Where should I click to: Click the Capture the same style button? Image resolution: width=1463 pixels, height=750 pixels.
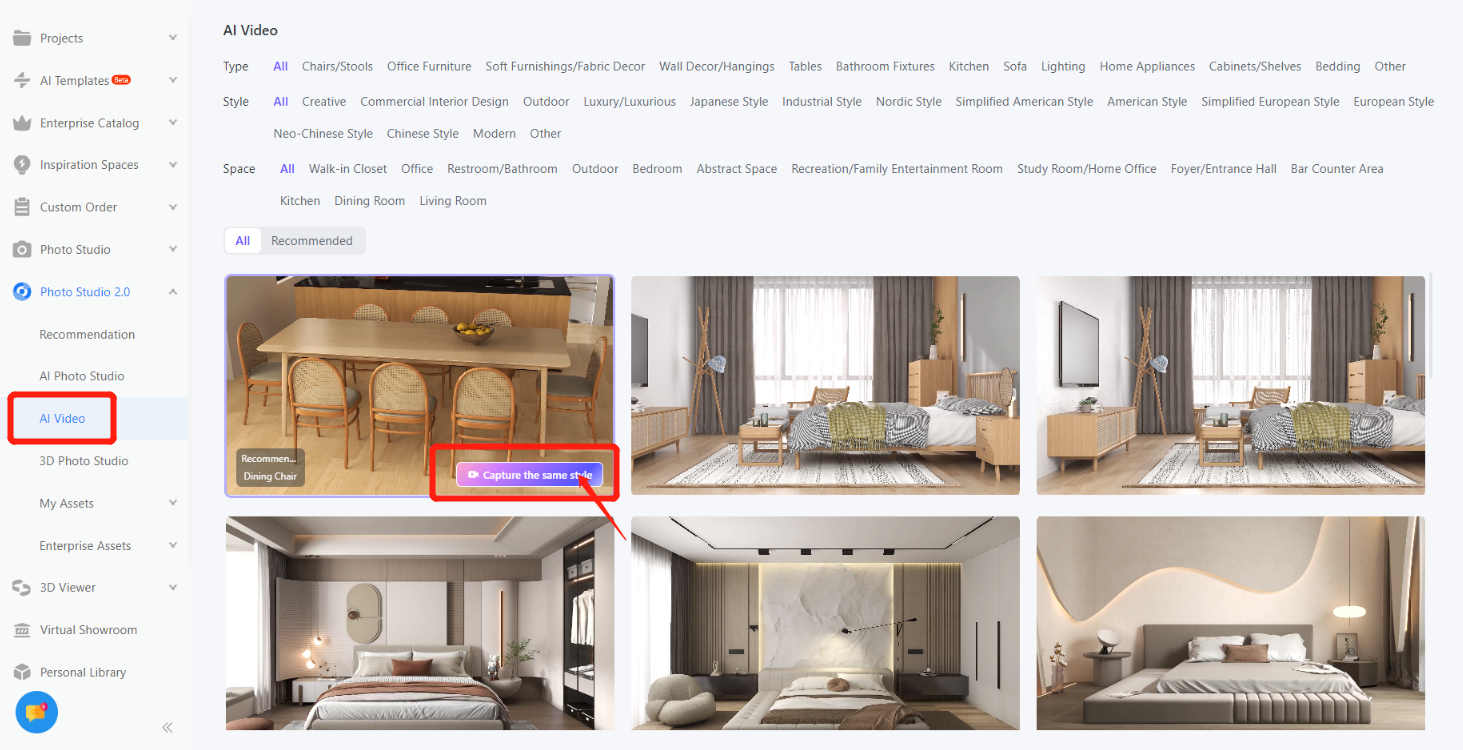pyautogui.click(x=529, y=475)
